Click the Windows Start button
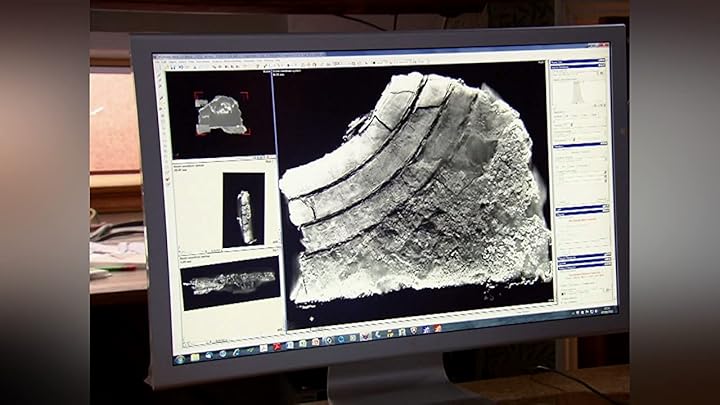Image resolution: width=720 pixels, height=405 pixels. tap(180, 357)
